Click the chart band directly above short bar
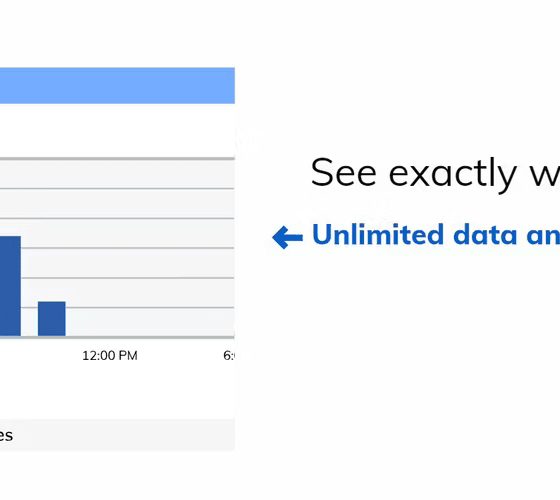The image size is (560, 500). [52, 292]
